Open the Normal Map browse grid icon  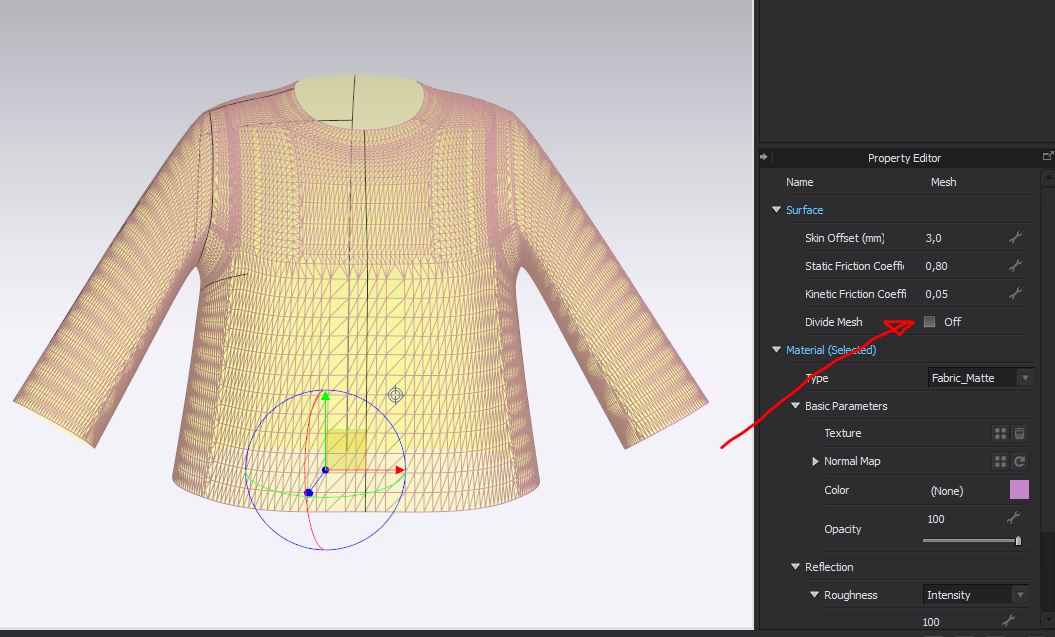click(x=999, y=461)
